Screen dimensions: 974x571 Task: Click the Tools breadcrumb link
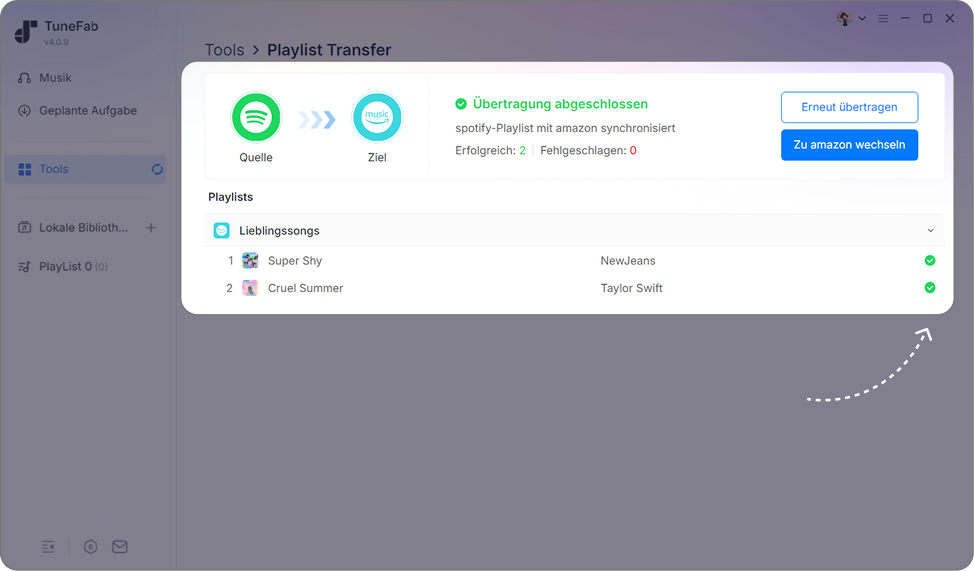click(x=224, y=50)
